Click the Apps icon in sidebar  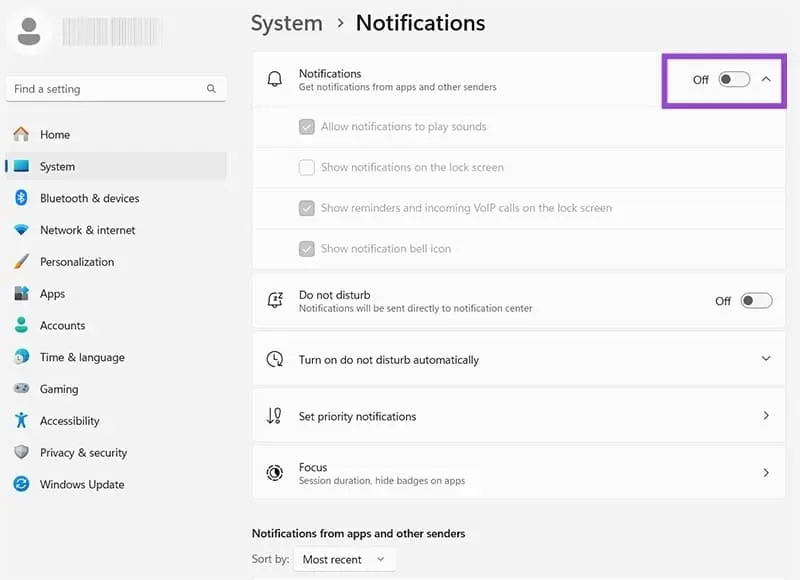21,293
